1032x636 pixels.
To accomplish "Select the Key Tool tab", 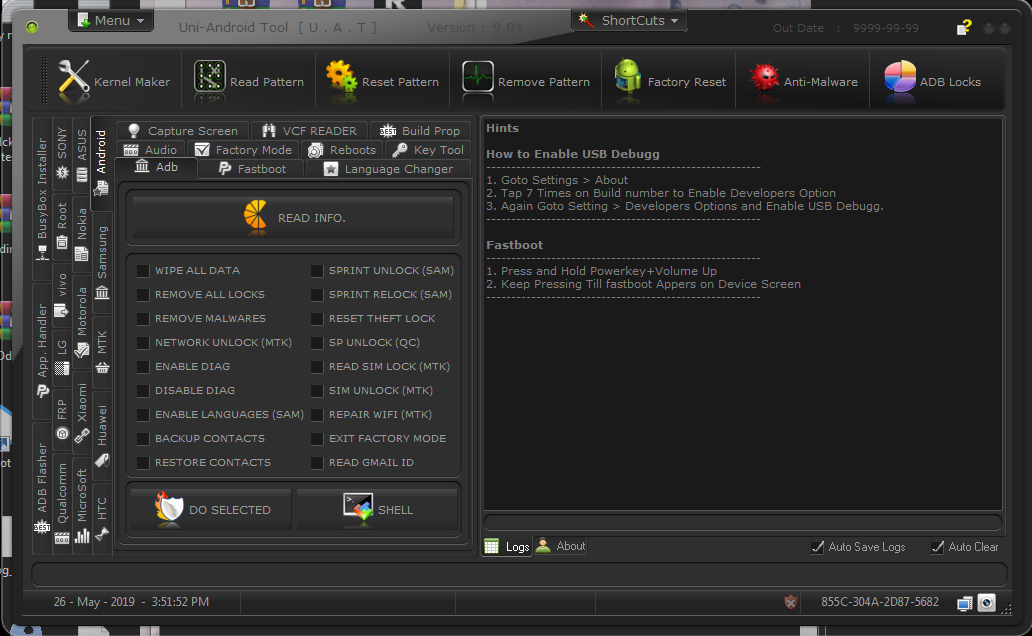I will [428, 149].
